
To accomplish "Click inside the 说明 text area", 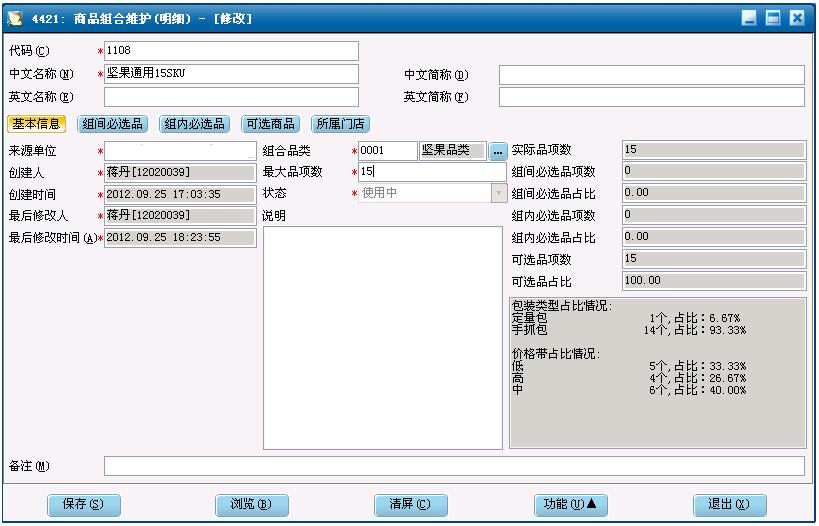I will pyautogui.click(x=382, y=337).
